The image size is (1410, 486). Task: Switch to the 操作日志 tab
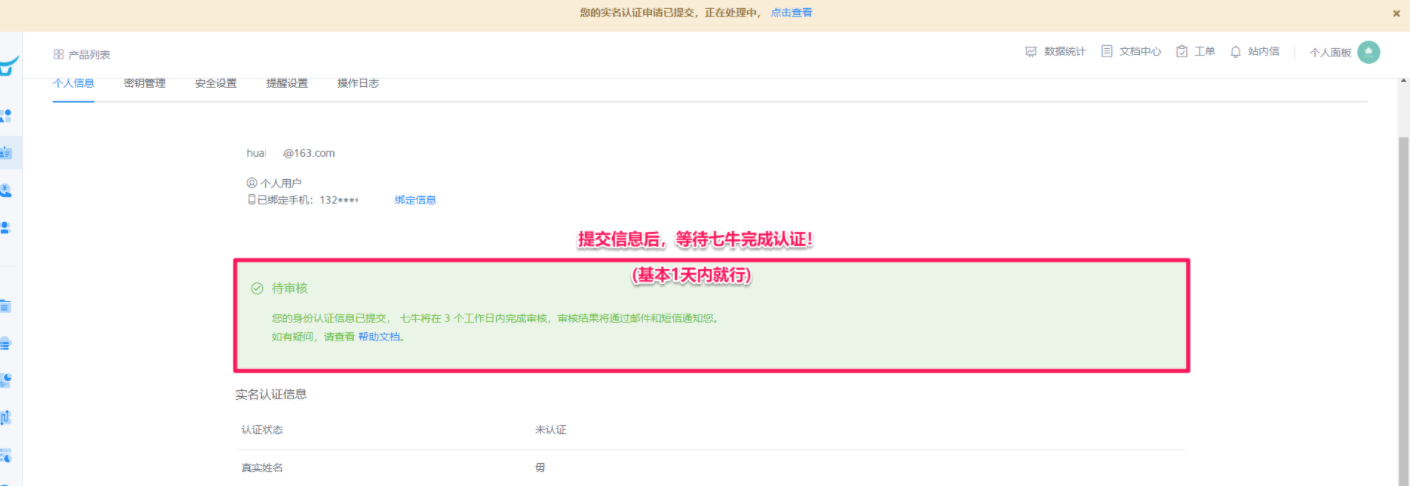click(x=358, y=83)
